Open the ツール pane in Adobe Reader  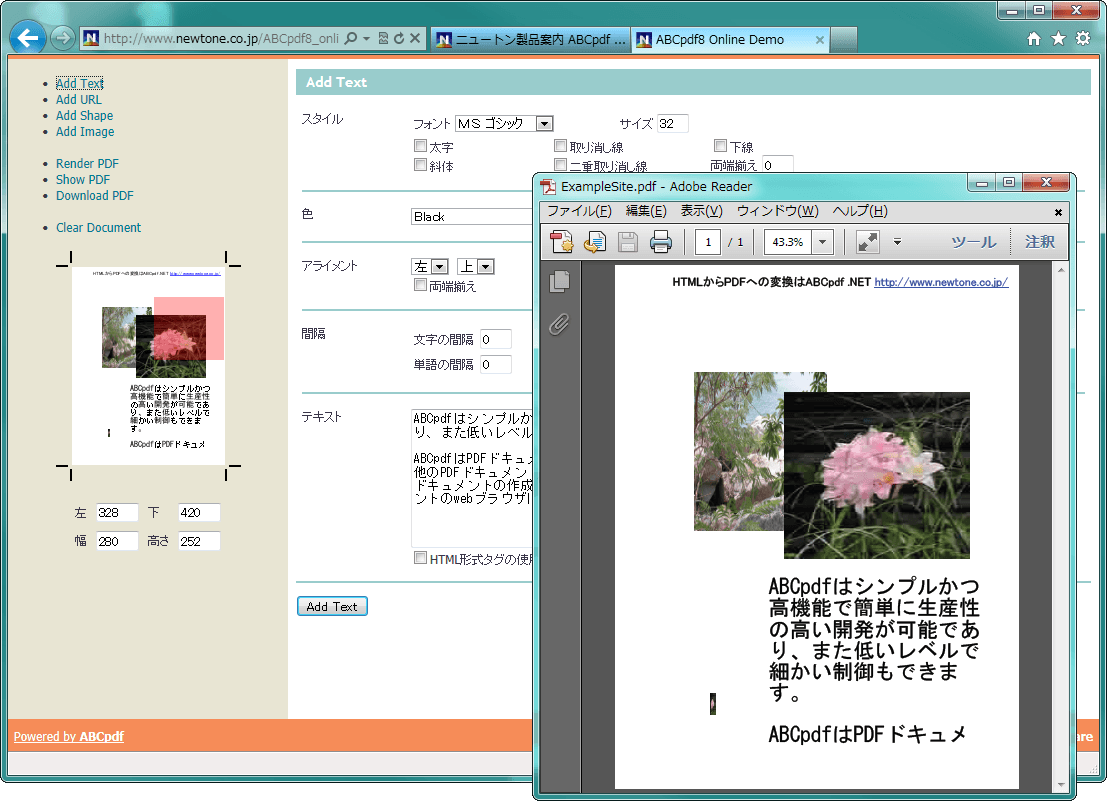[x=974, y=242]
